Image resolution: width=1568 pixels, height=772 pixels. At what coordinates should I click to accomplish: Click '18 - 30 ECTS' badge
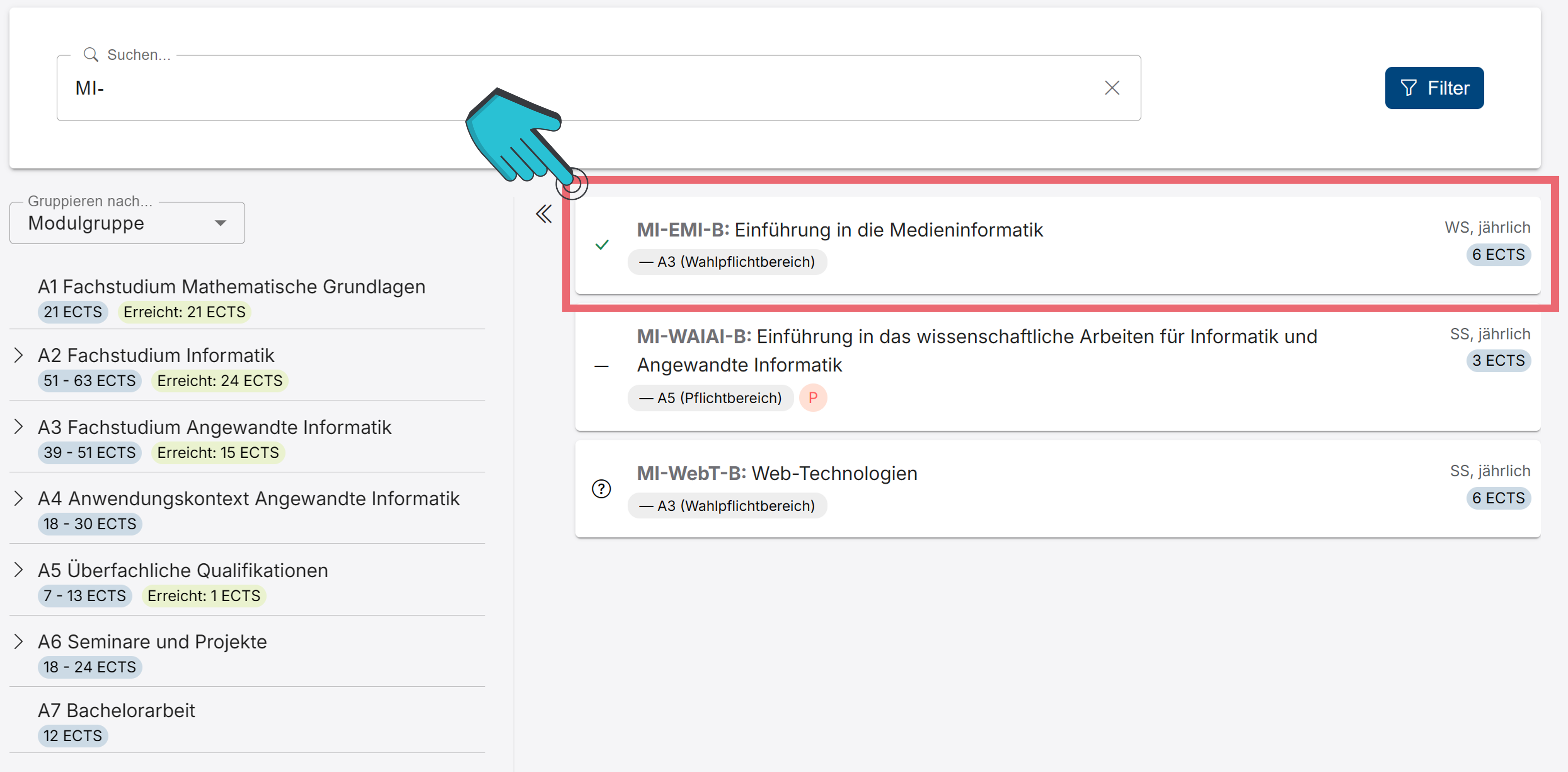point(89,523)
